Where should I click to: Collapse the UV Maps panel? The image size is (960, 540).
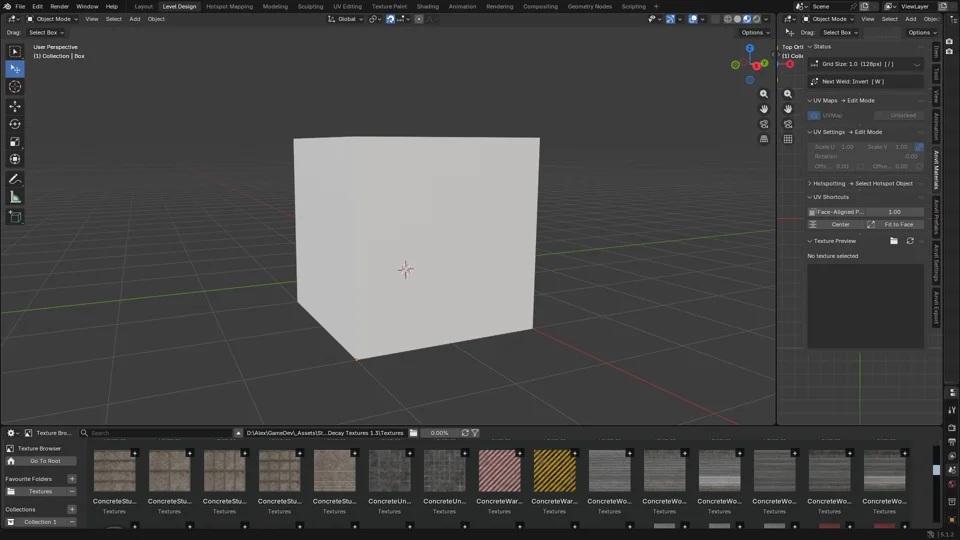(x=810, y=100)
